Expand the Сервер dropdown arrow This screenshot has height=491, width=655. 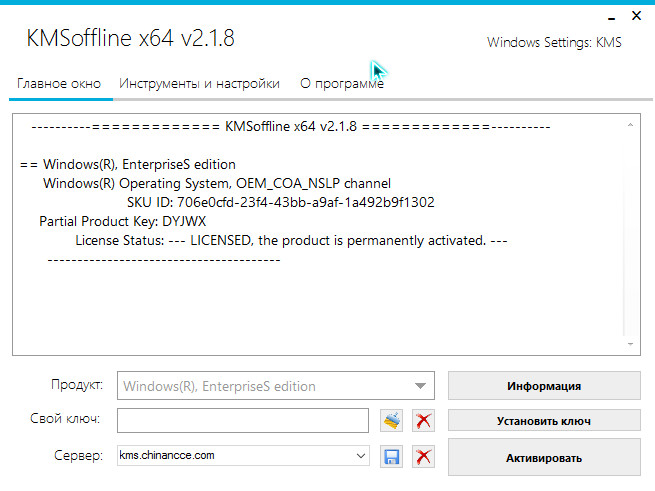(x=359, y=456)
